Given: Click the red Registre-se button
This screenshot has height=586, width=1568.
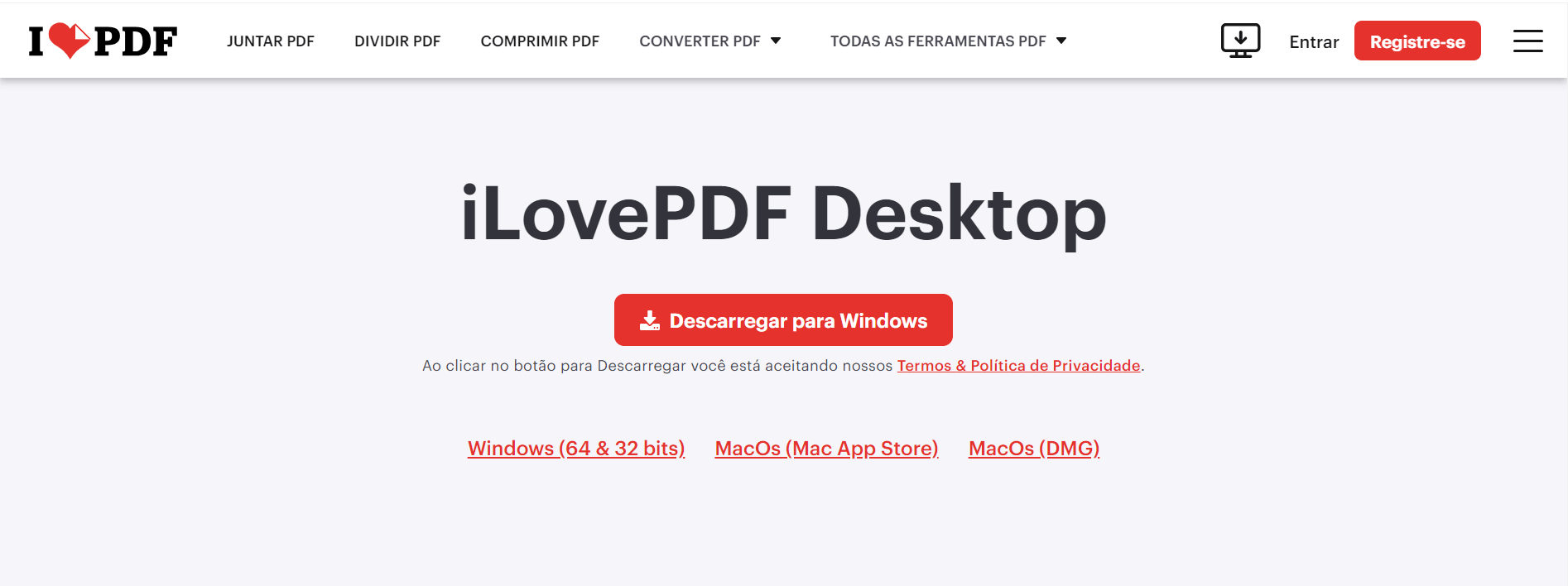Looking at the screenshot, I should point(1417,41).
